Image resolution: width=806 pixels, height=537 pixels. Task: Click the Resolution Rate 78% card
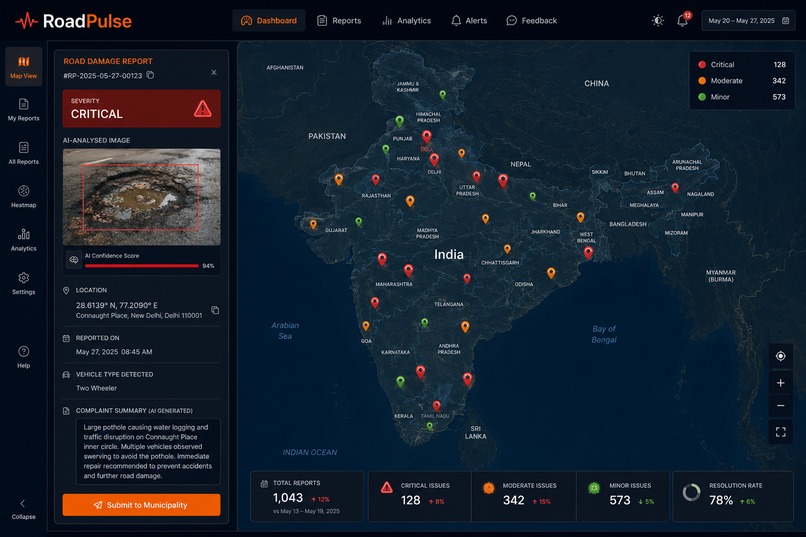pyautogui.click(x=733, y=496)
